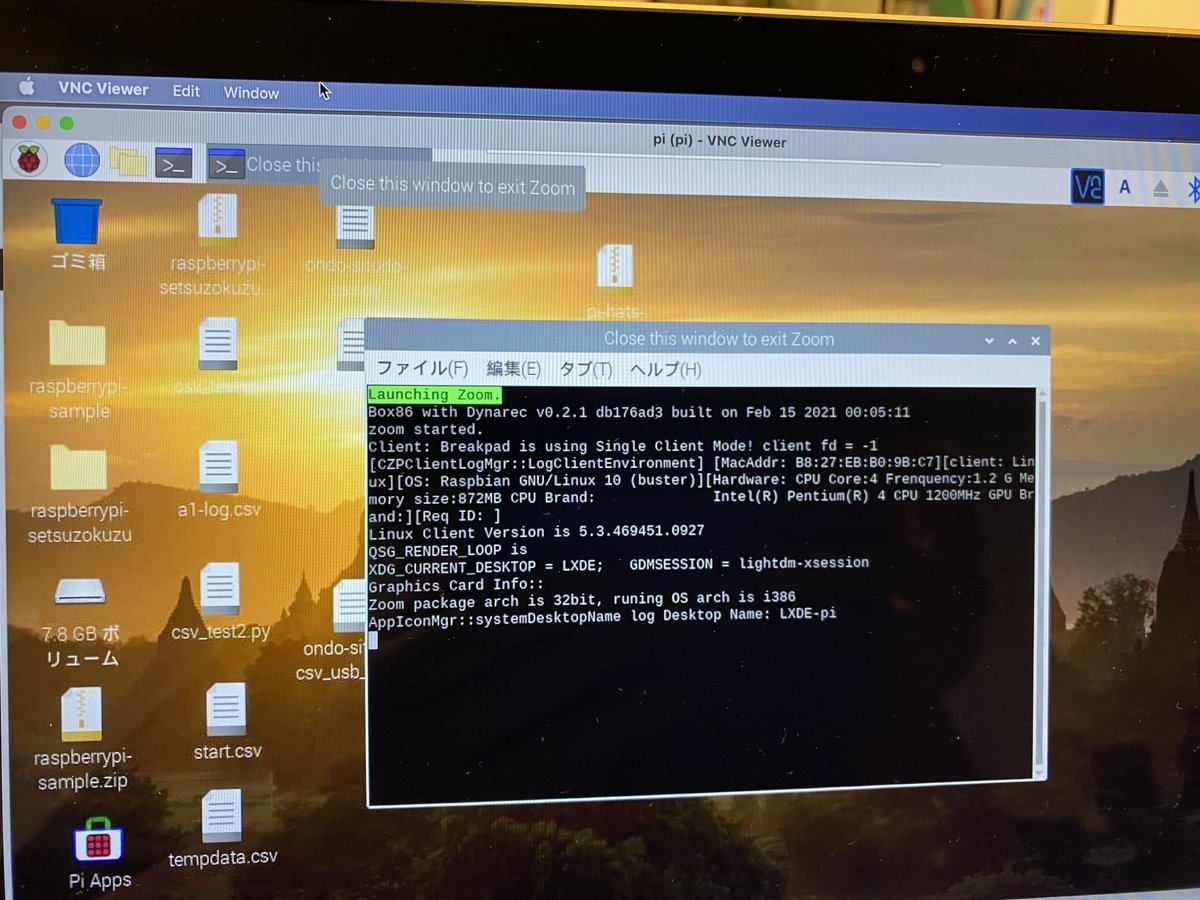Click the scroll-up arrow of the terminal scrollbar

[x=1040, y=395]
